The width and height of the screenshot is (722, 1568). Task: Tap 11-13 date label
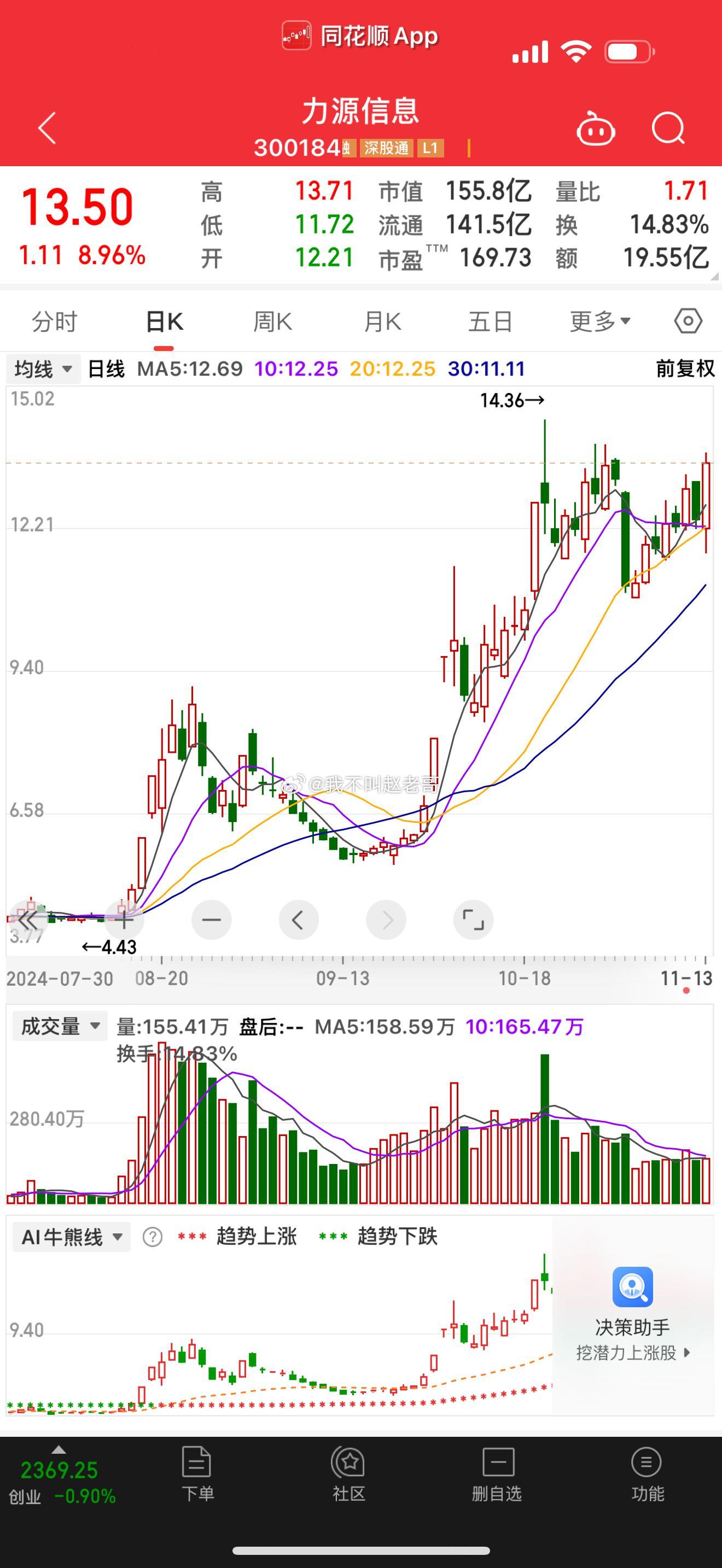pos(686,978)
